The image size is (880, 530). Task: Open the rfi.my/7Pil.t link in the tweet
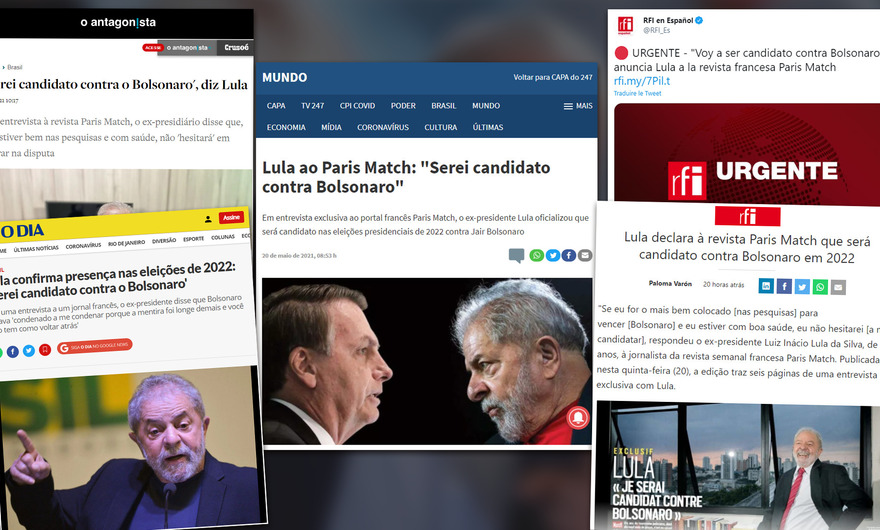(x=641, y=81)
